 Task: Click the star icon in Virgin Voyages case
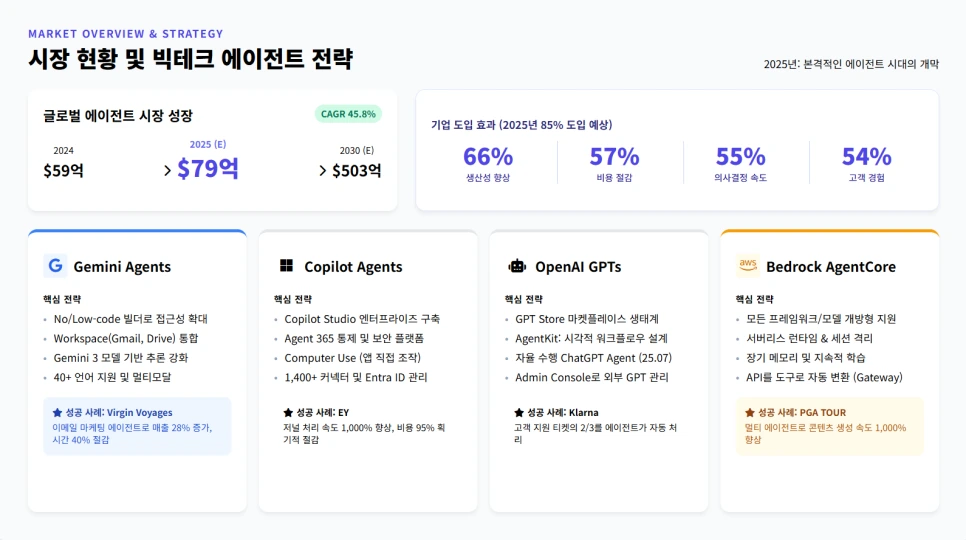coord(57,413)
